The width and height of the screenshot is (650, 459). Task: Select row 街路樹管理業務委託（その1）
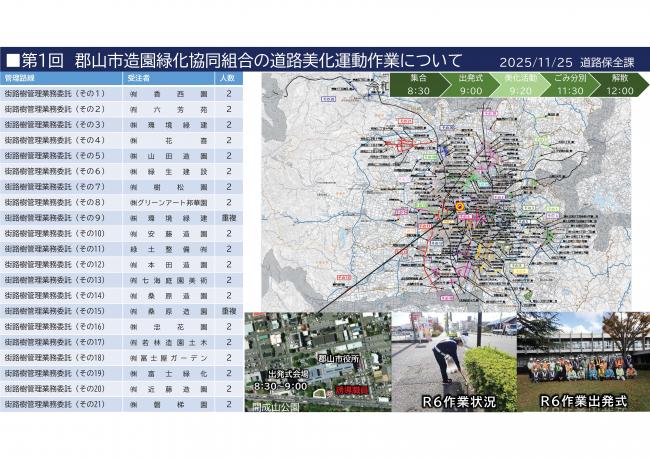(55, 93)
